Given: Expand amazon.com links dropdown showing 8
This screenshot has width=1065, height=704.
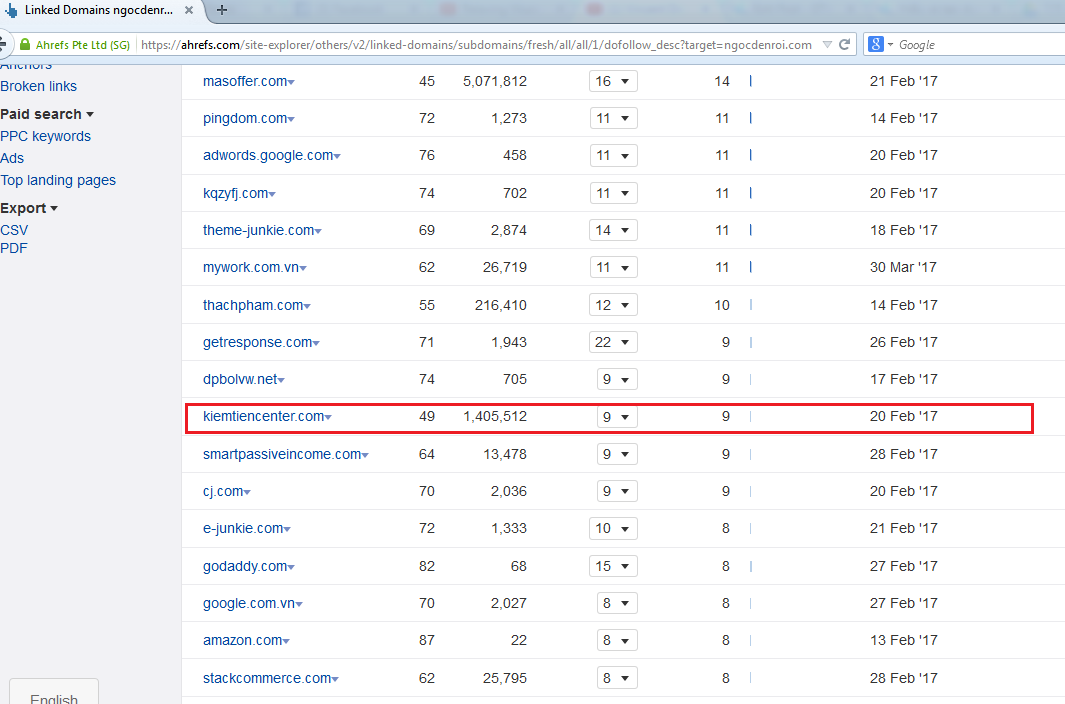Looking at the screenshot, I should (617, 640).
